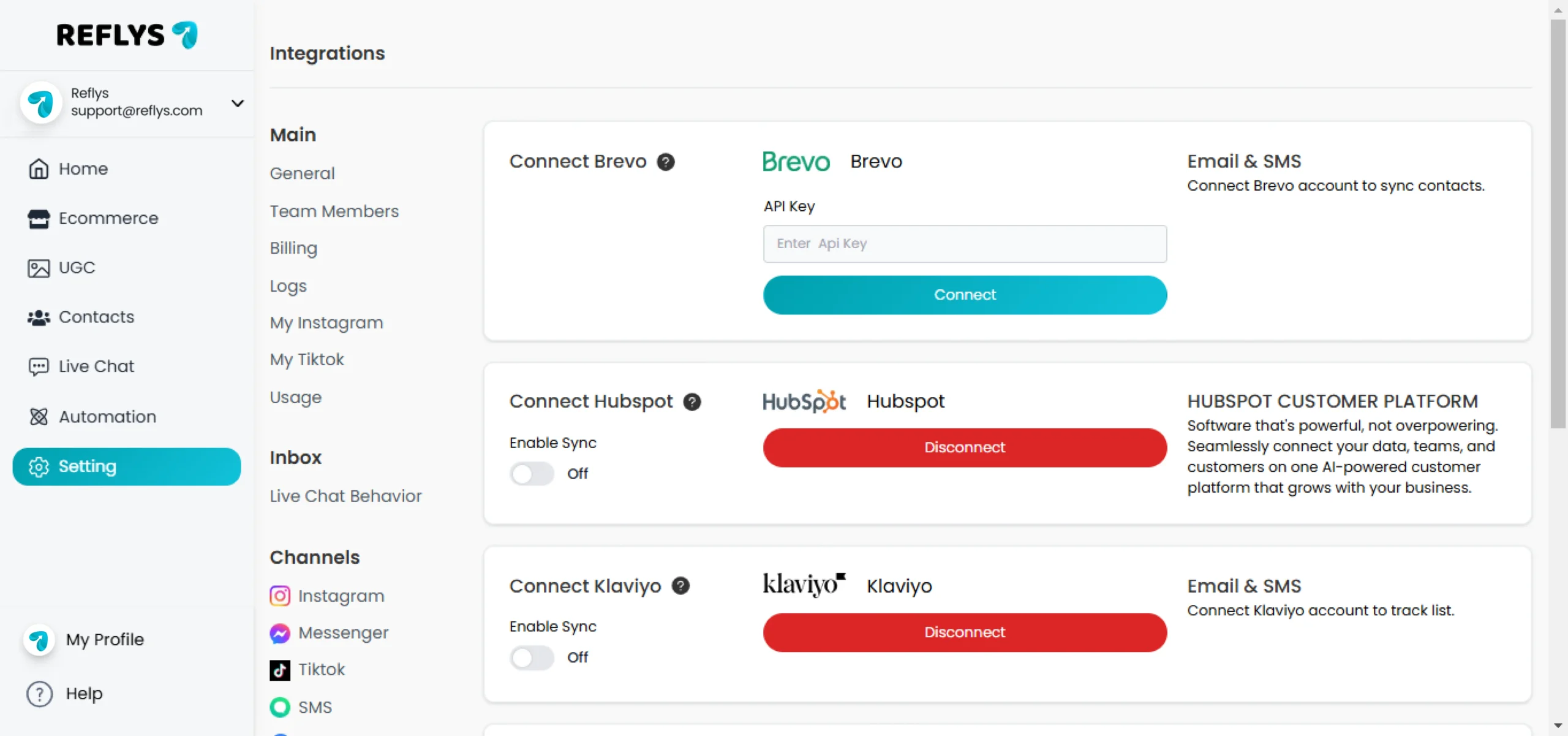The width and height of the screenshot is (1568, 736).
Task: Open Contacts in the sidebar
Action: coord(127,317)
